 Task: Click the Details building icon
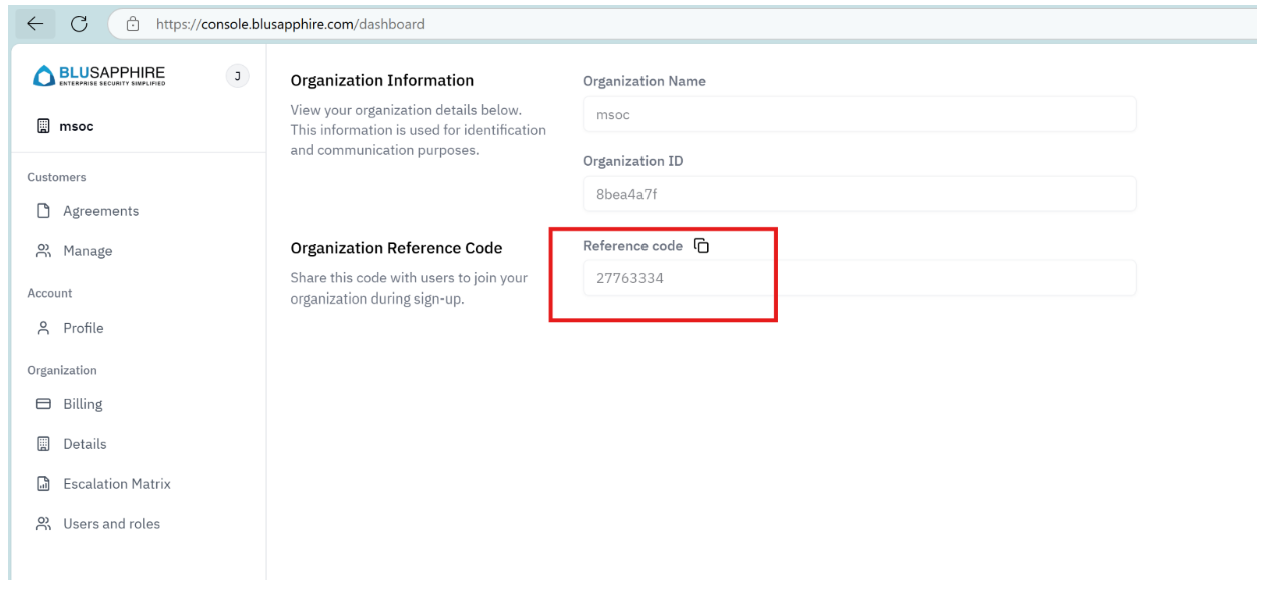(43, 444)
